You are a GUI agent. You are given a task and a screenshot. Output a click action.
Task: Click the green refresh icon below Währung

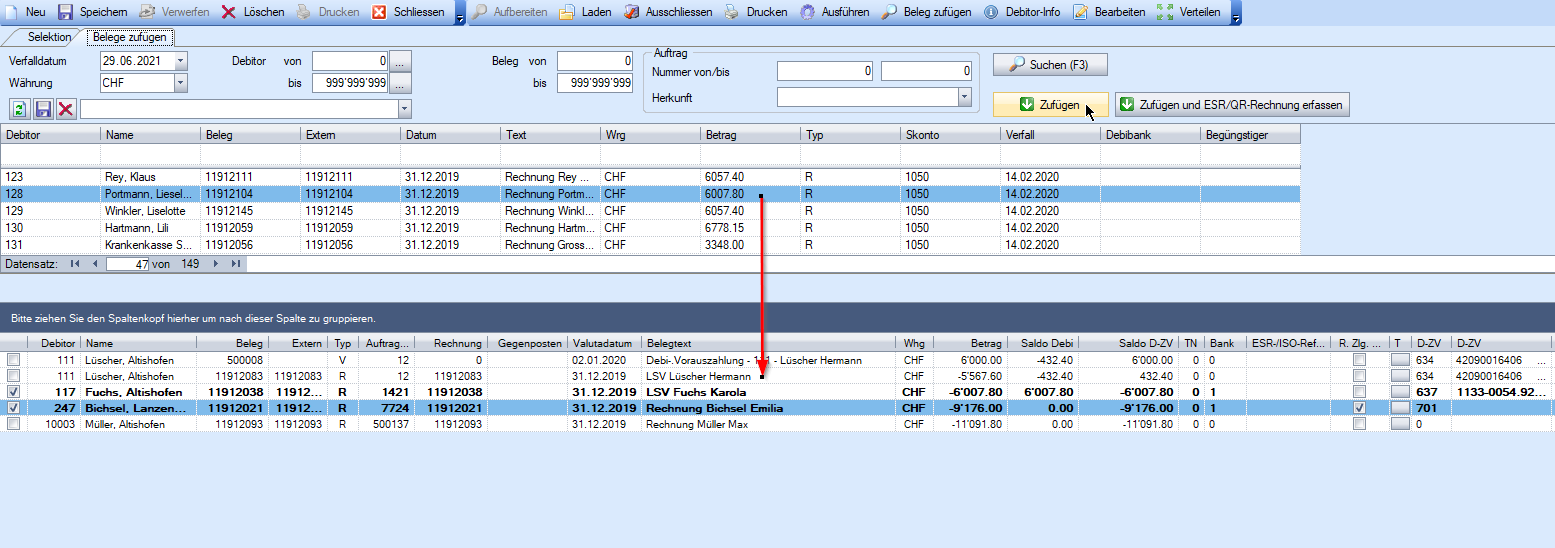coord(19,109)
